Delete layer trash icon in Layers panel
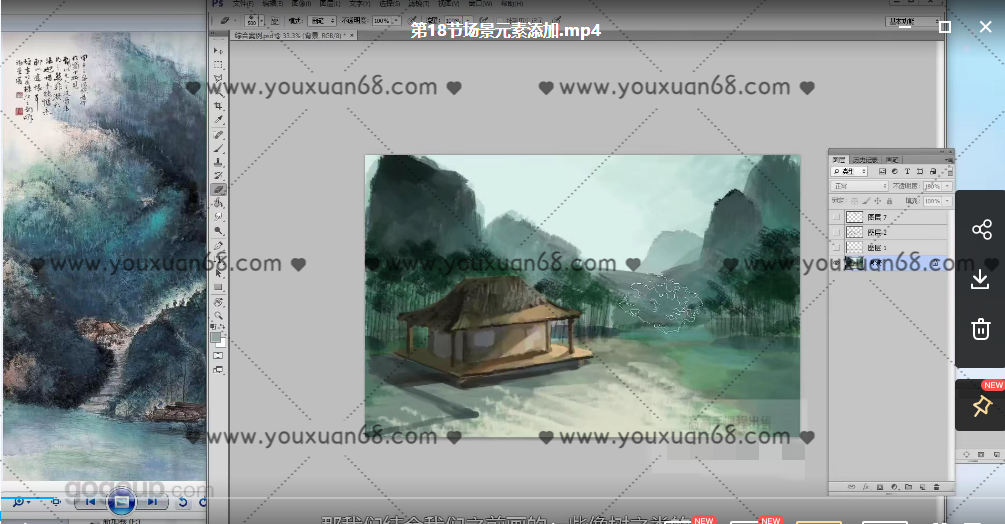Image resolution: width=1005 pixels, height=524 pixels. (936, 487)
